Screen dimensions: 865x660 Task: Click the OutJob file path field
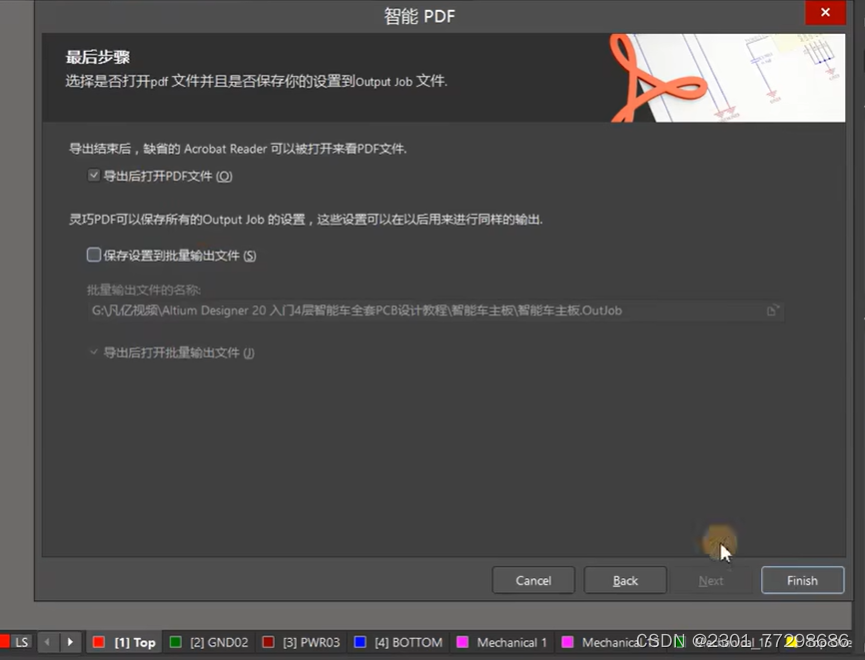[x=435, y=310]
